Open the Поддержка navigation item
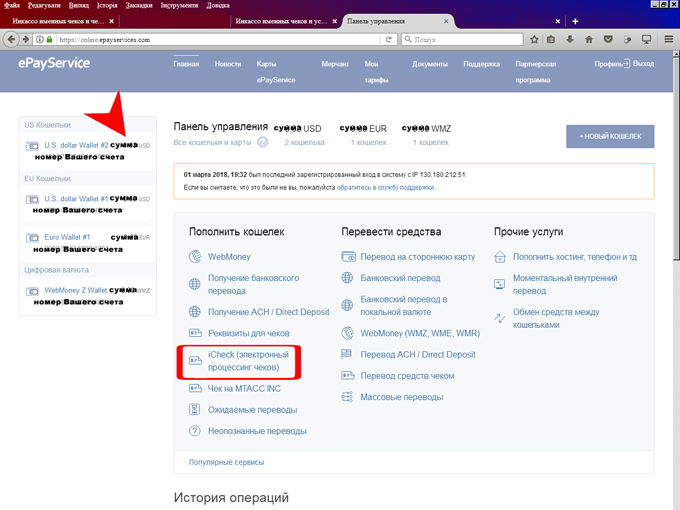The width and height of the screenshot is (680, 510). [x=481, y=64]
